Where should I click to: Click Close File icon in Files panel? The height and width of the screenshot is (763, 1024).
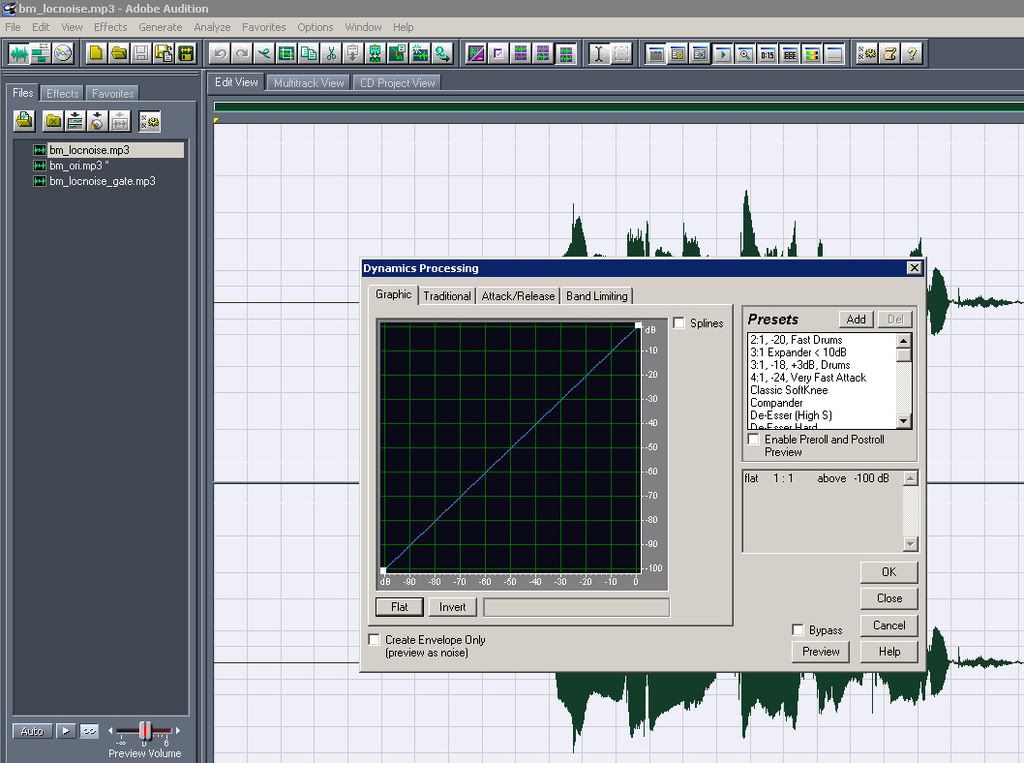tap(53, 121)
